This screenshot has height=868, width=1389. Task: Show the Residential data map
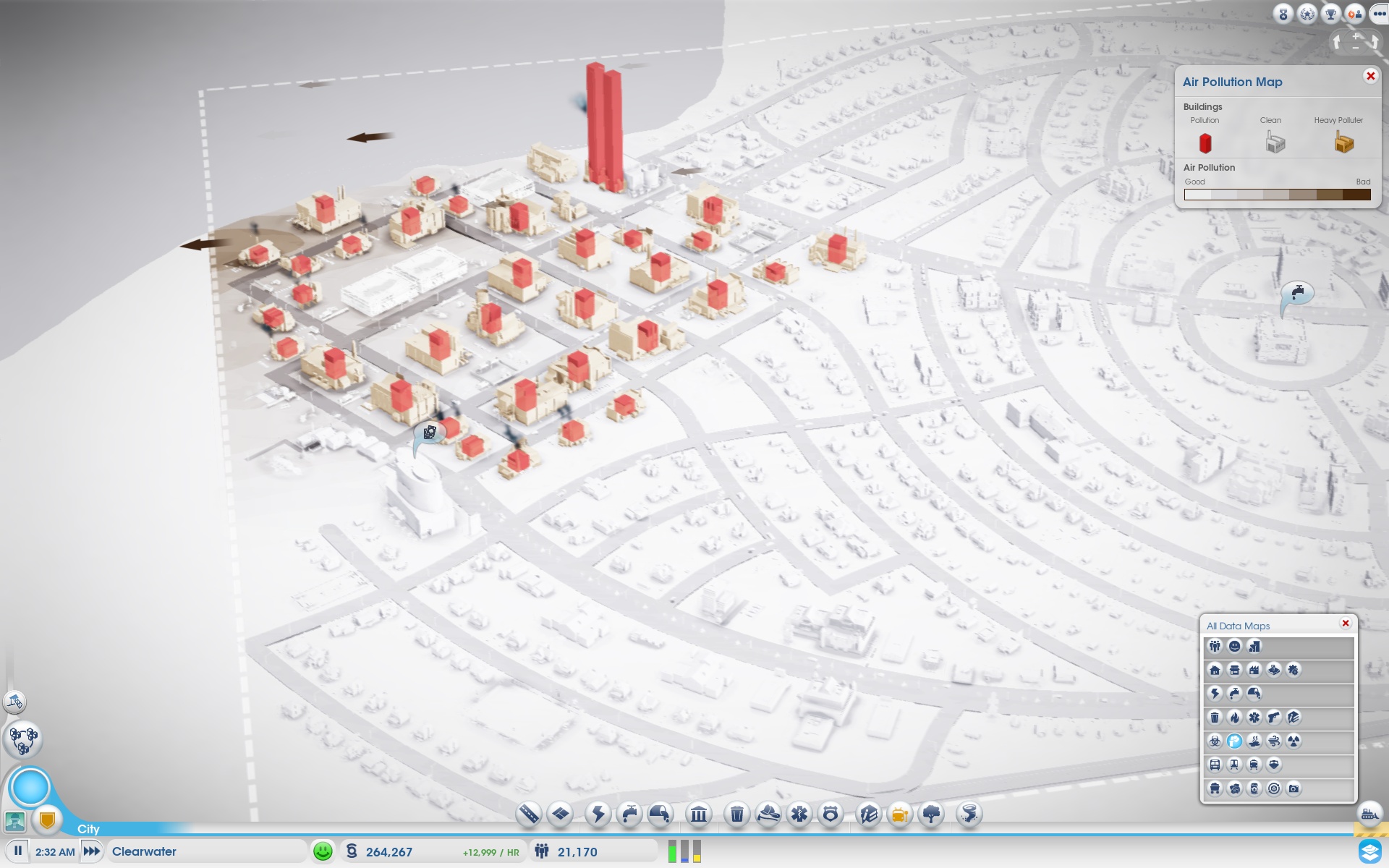(x=1215, y=670)
